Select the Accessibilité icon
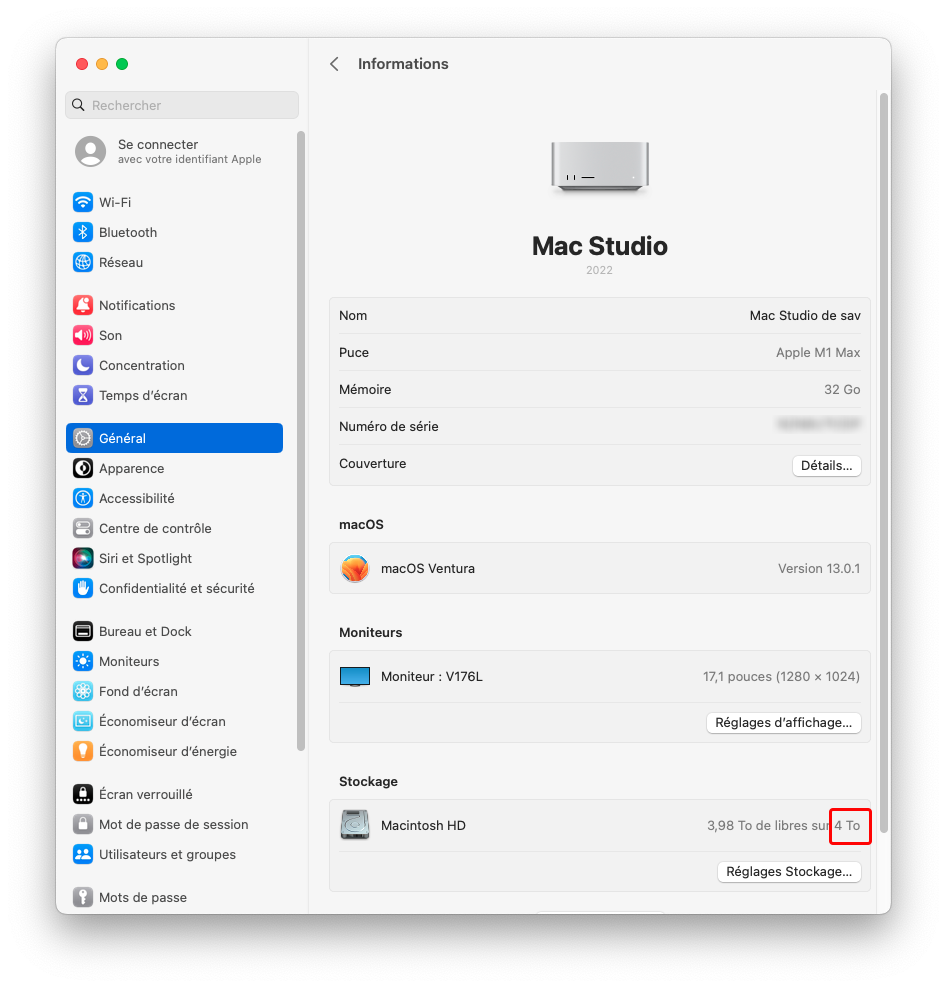The image size is (947, 988). tap(83, 498)
